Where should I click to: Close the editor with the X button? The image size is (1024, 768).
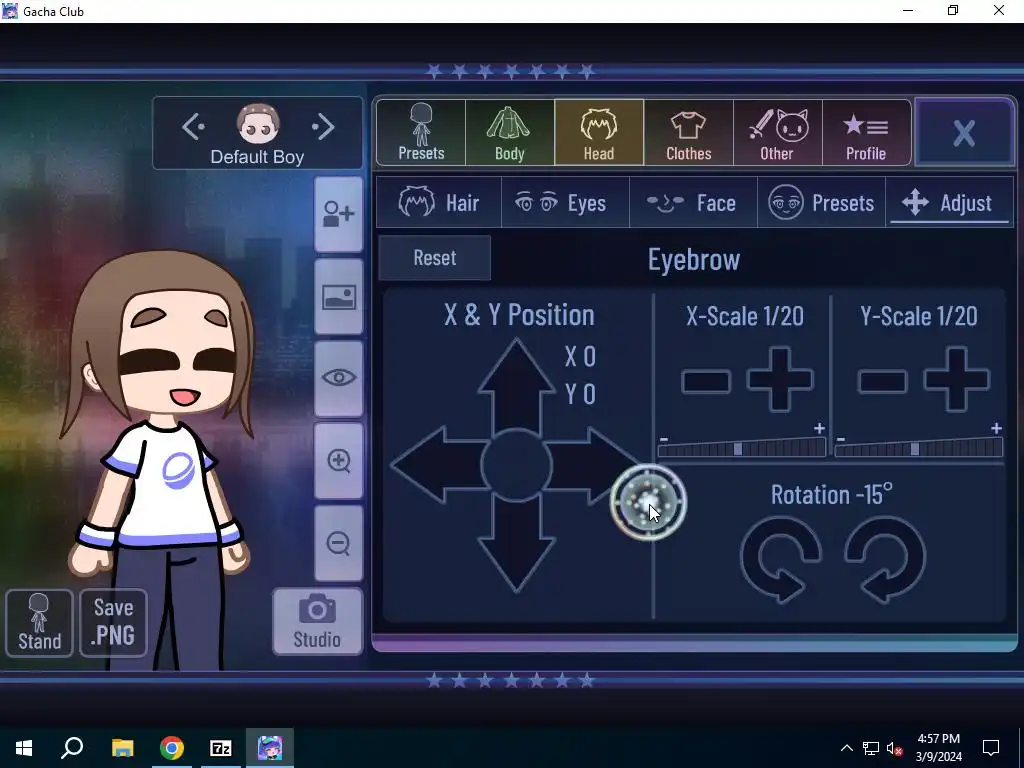pyautogui.click(x=964, y=133)
